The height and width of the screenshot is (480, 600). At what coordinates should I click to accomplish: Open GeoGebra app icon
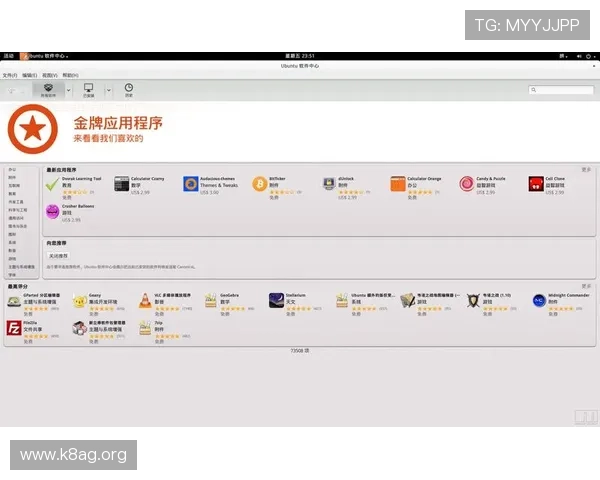(x=211, y=301)
